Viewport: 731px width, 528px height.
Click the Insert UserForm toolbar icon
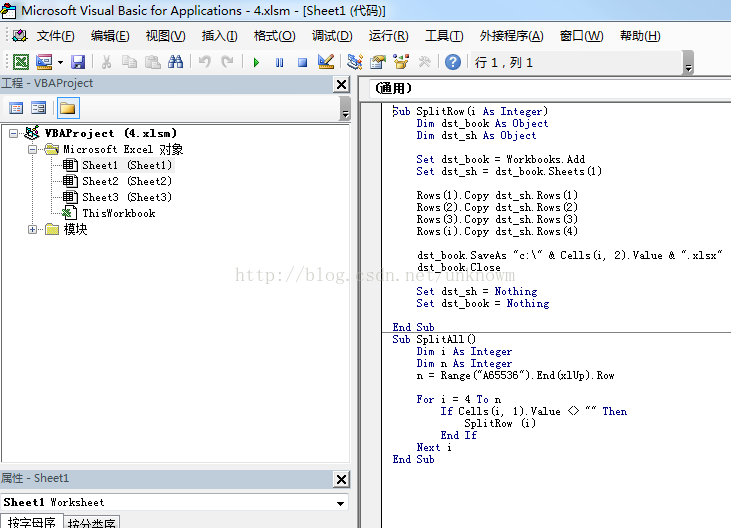44,62
